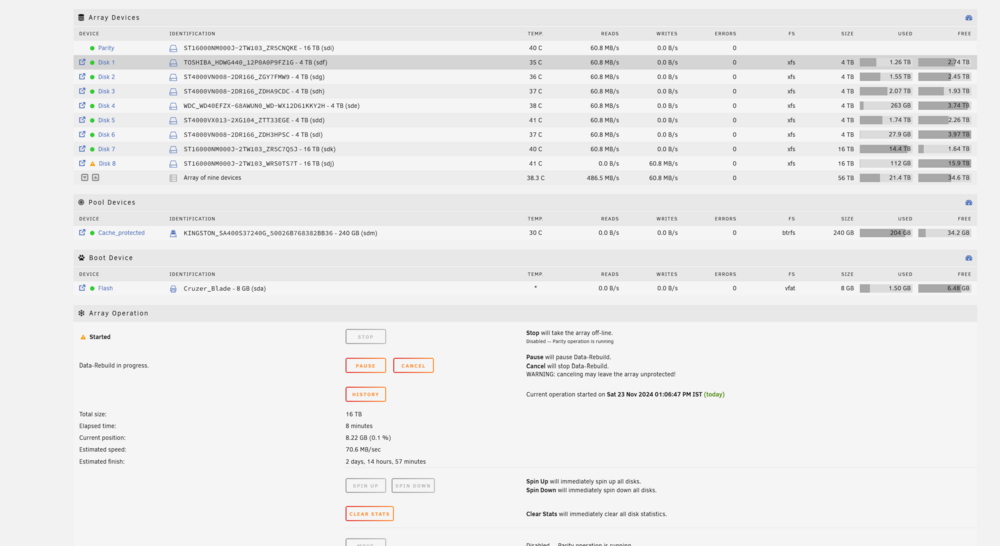This screenshot has height=546, width=1000.
Task: Click the estimated speed value '70.6 MB/sec'
Action: click(x=363, y=450)
